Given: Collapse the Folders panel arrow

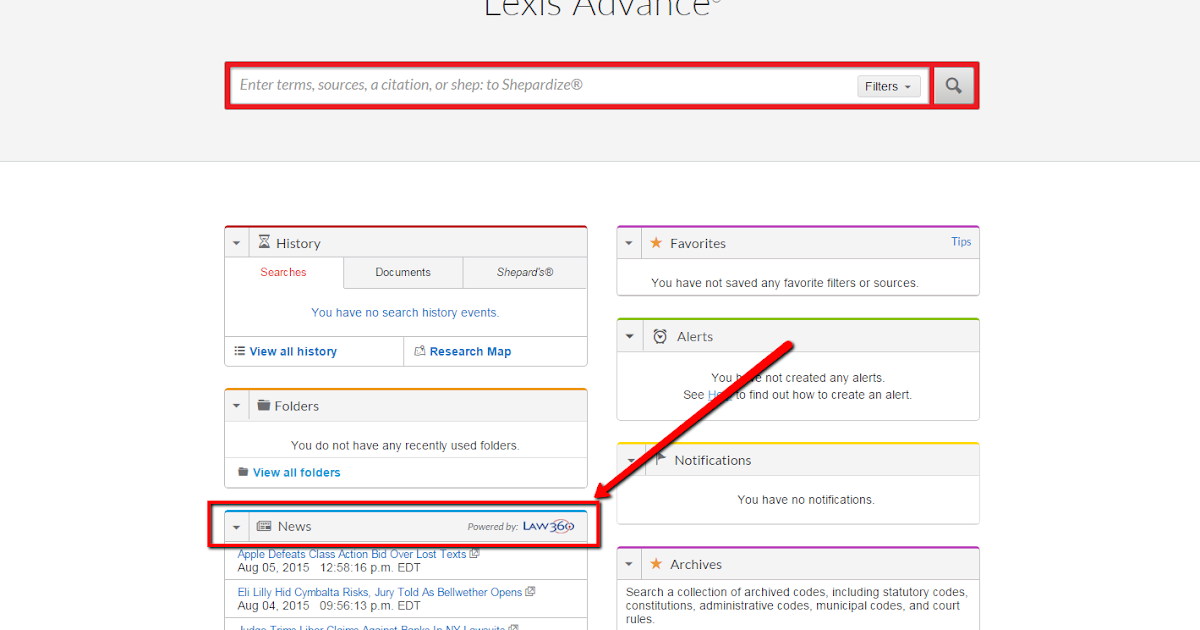Looking at the screenshot, I should click(x=237, y=406).
